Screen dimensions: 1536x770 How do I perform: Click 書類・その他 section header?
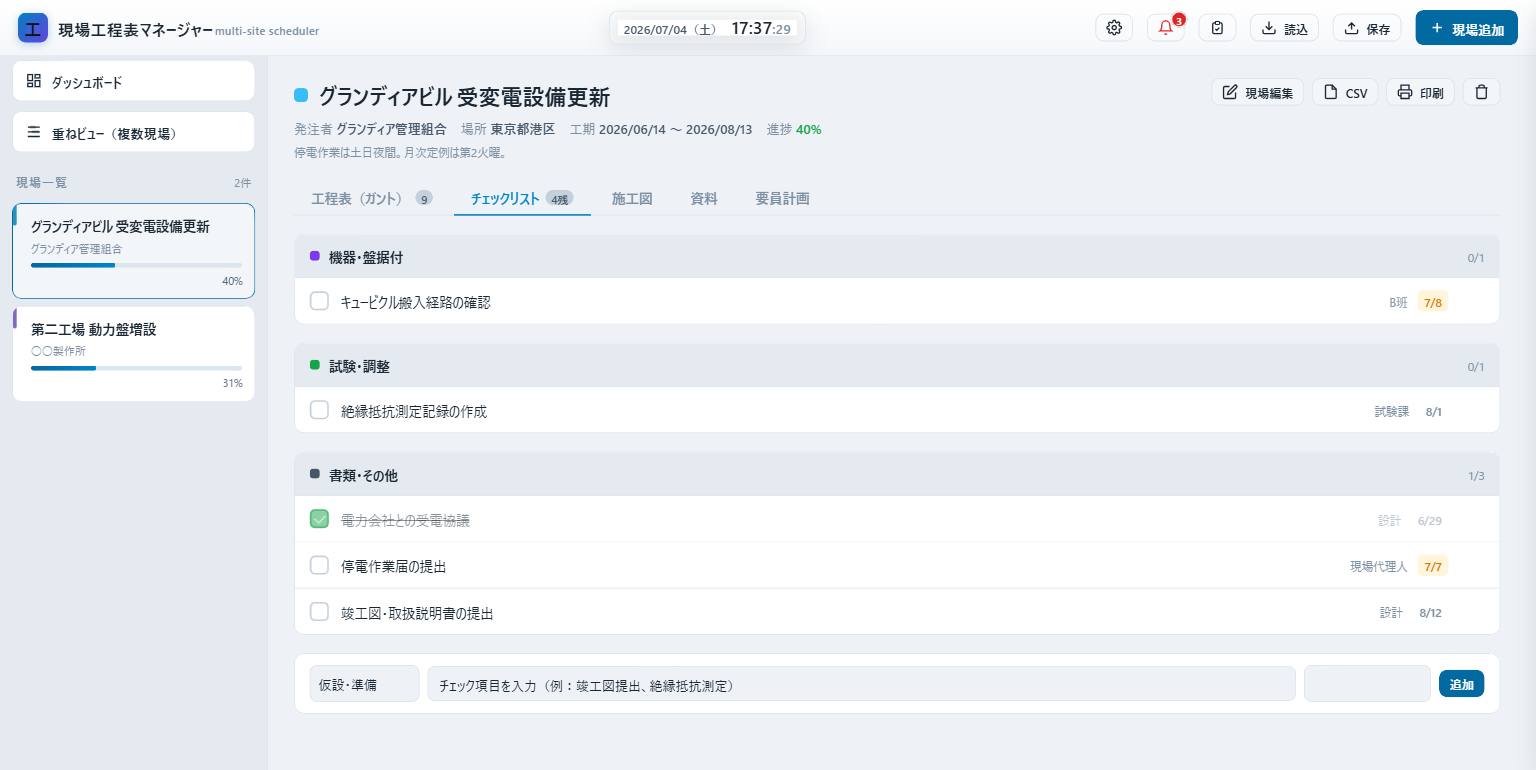coord(897,475)
